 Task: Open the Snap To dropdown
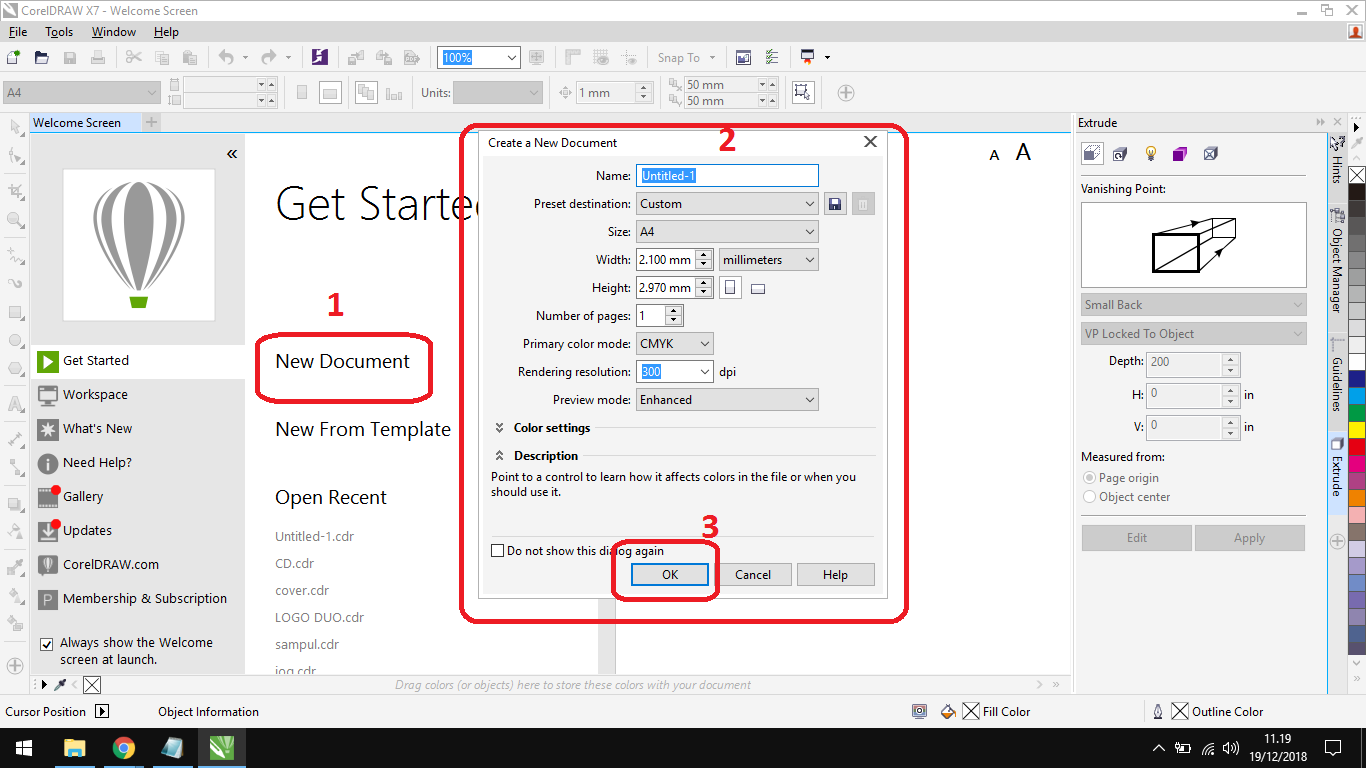(x=686, y=58)
